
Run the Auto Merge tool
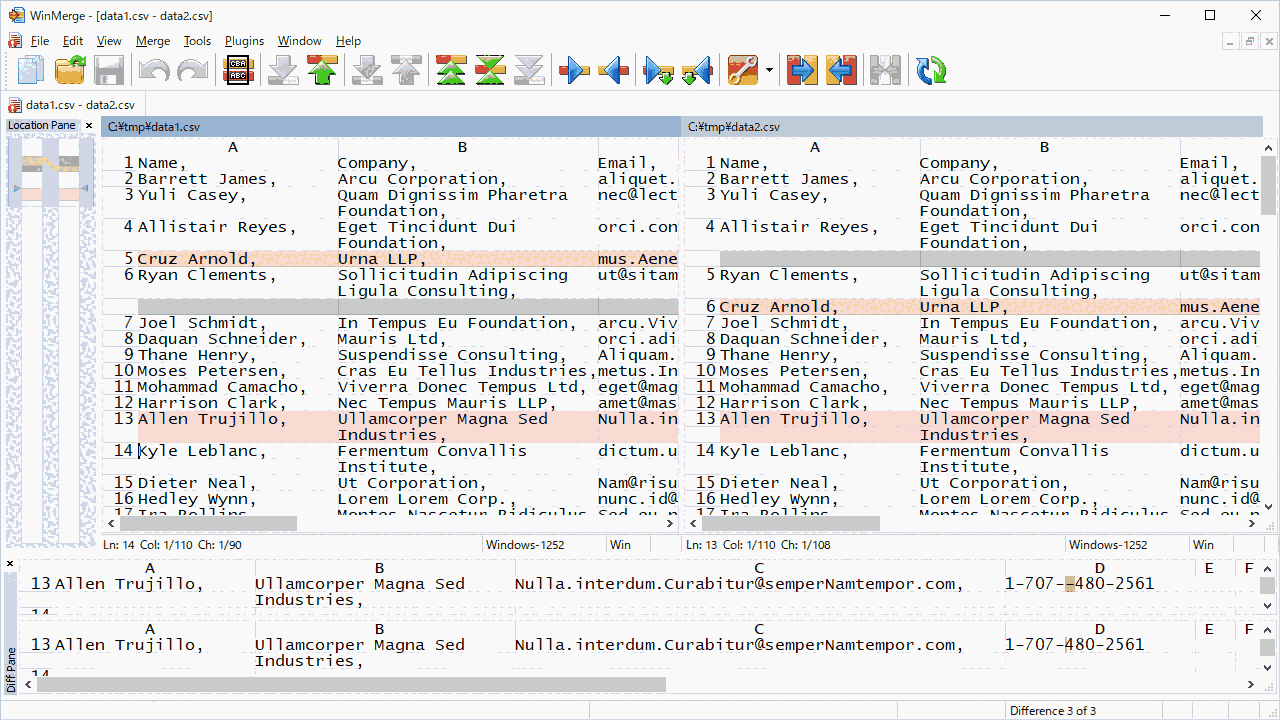click(885, 70)
